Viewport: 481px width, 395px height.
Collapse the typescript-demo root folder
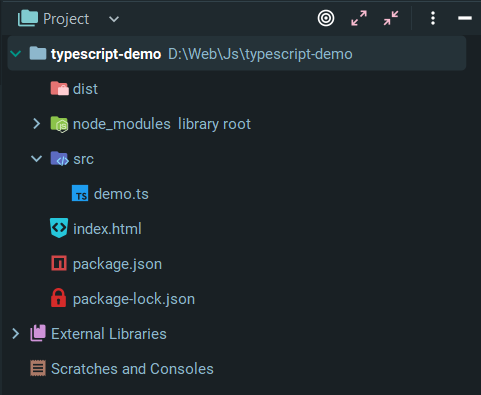pyautogui.click(x=16, y=53)
